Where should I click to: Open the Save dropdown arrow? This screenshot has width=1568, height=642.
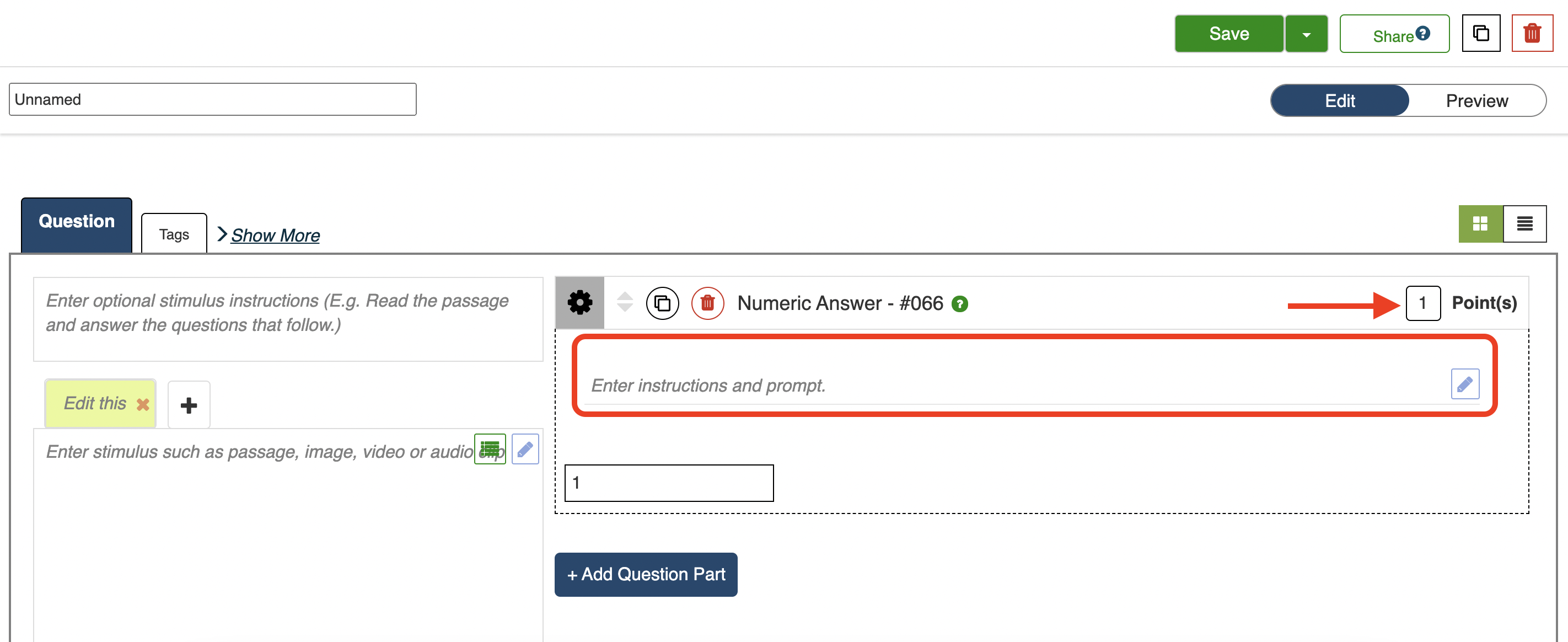[x=1306, y=35]
